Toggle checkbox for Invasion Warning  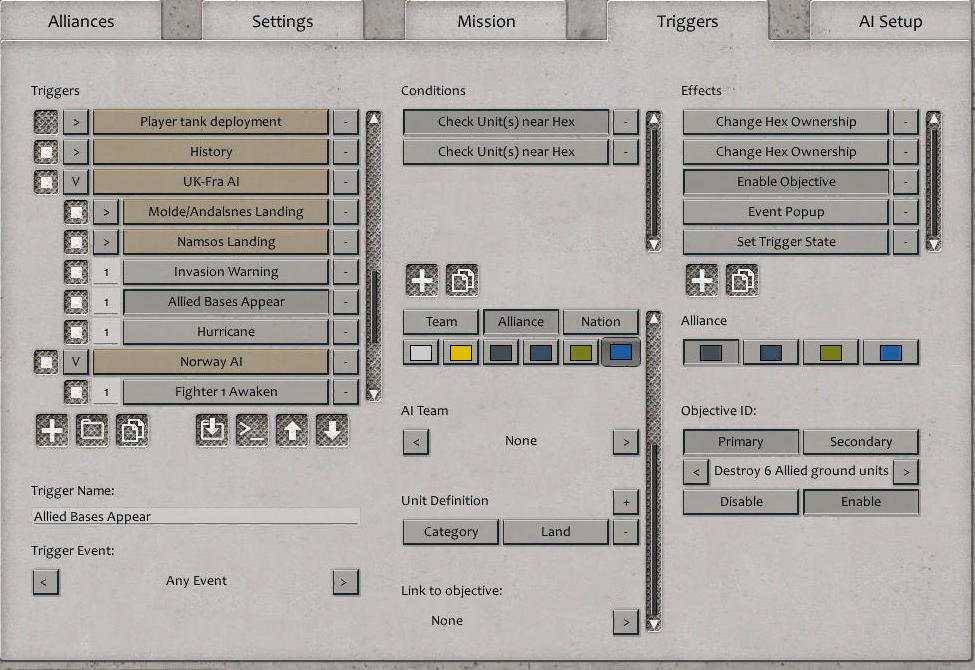coord(76,272)
